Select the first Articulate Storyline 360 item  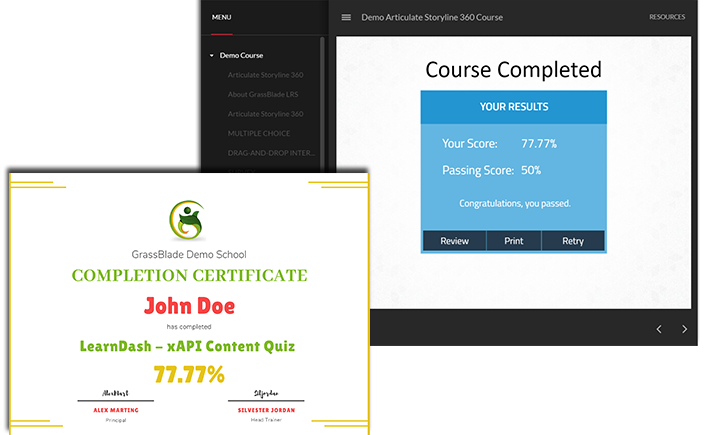pos(265,75)
